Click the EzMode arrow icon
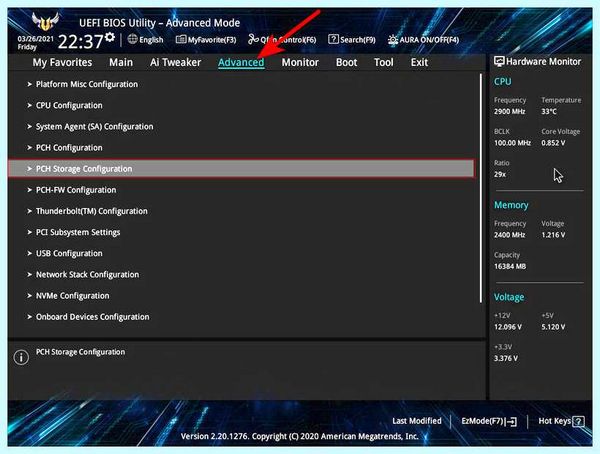 coord(512,421)
